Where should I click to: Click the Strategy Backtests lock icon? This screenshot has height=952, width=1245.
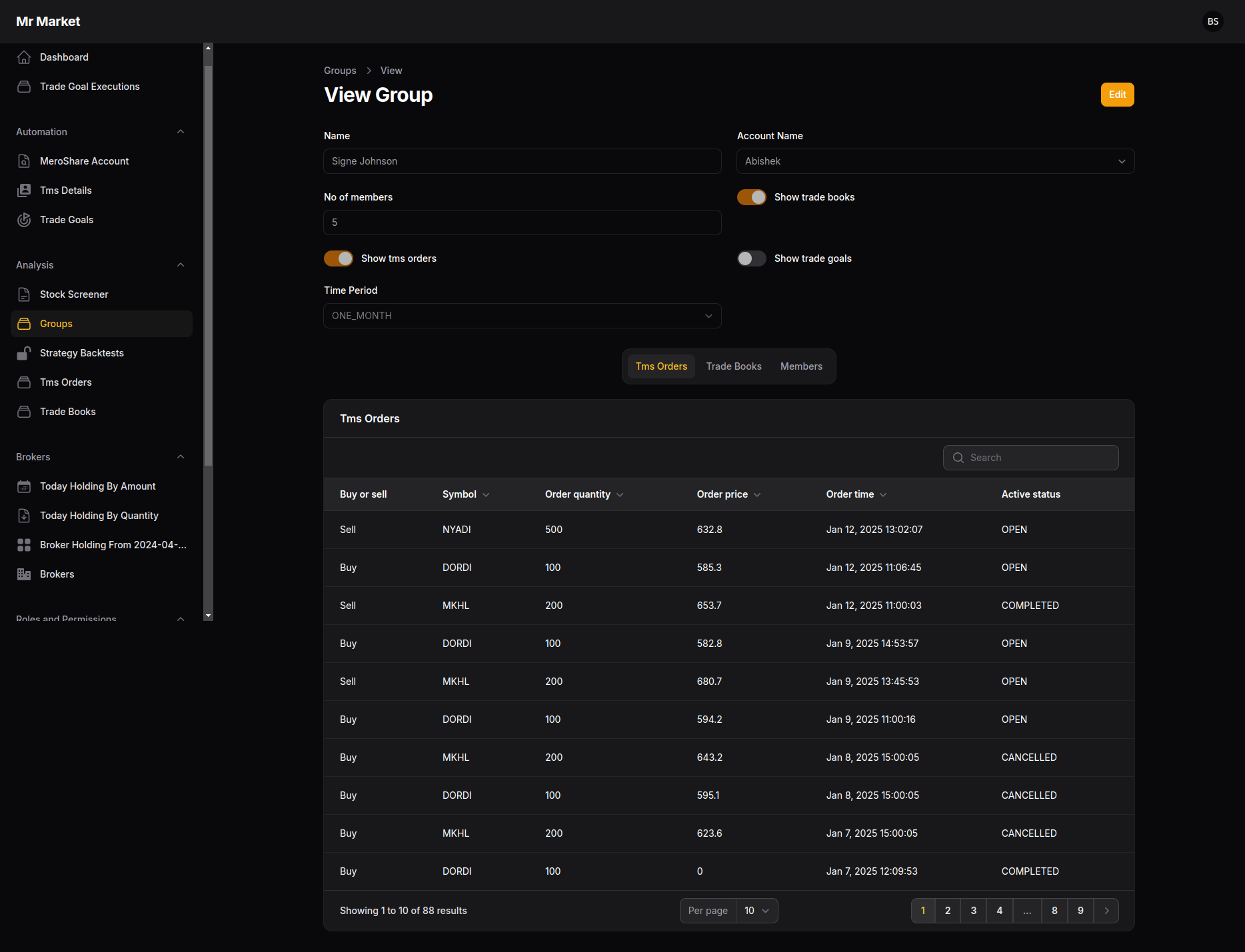coord(24,353)
